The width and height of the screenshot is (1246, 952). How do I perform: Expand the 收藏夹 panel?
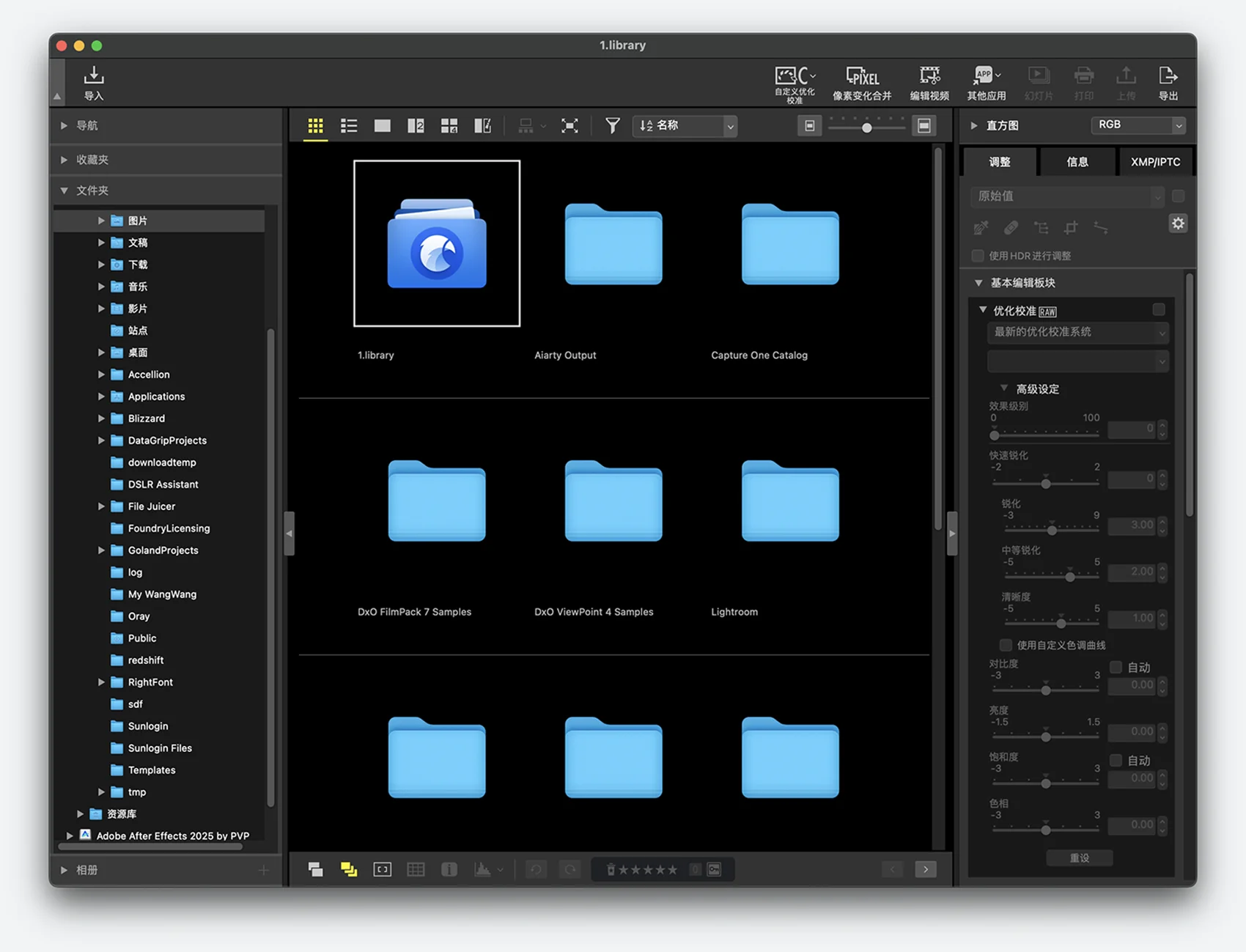tap(64, 160)
